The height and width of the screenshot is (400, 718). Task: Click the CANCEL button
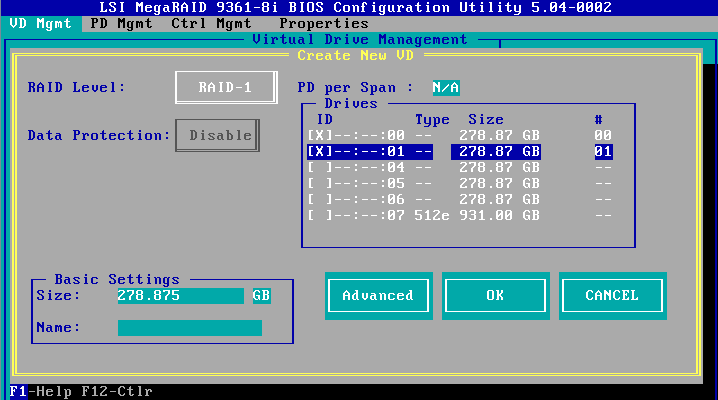(x=612, y=295)
